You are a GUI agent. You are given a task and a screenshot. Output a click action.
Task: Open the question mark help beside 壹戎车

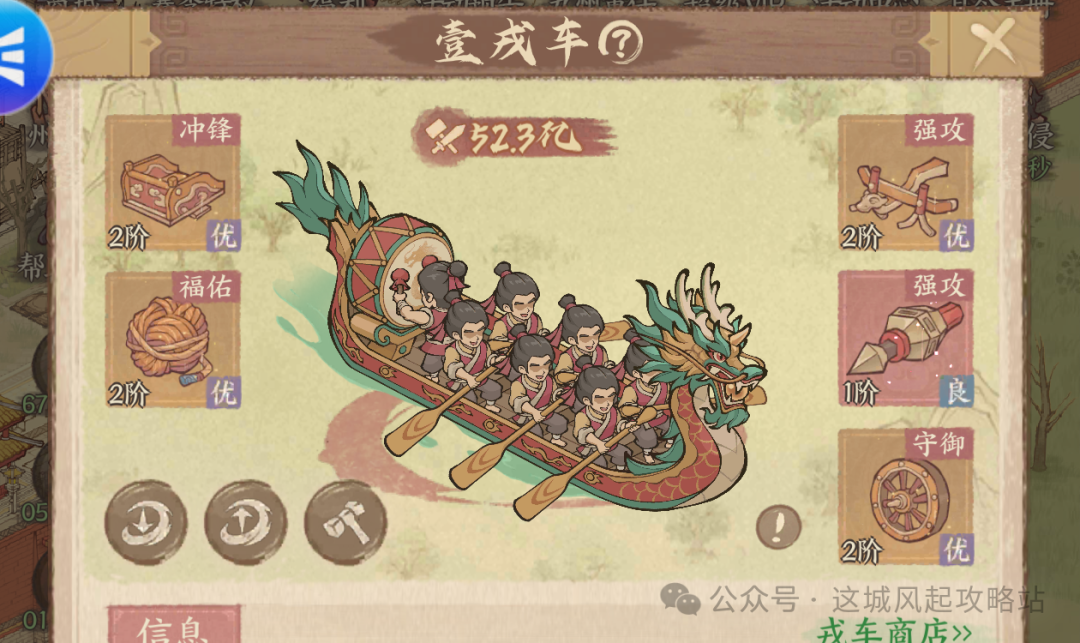(x=620, y=42)
